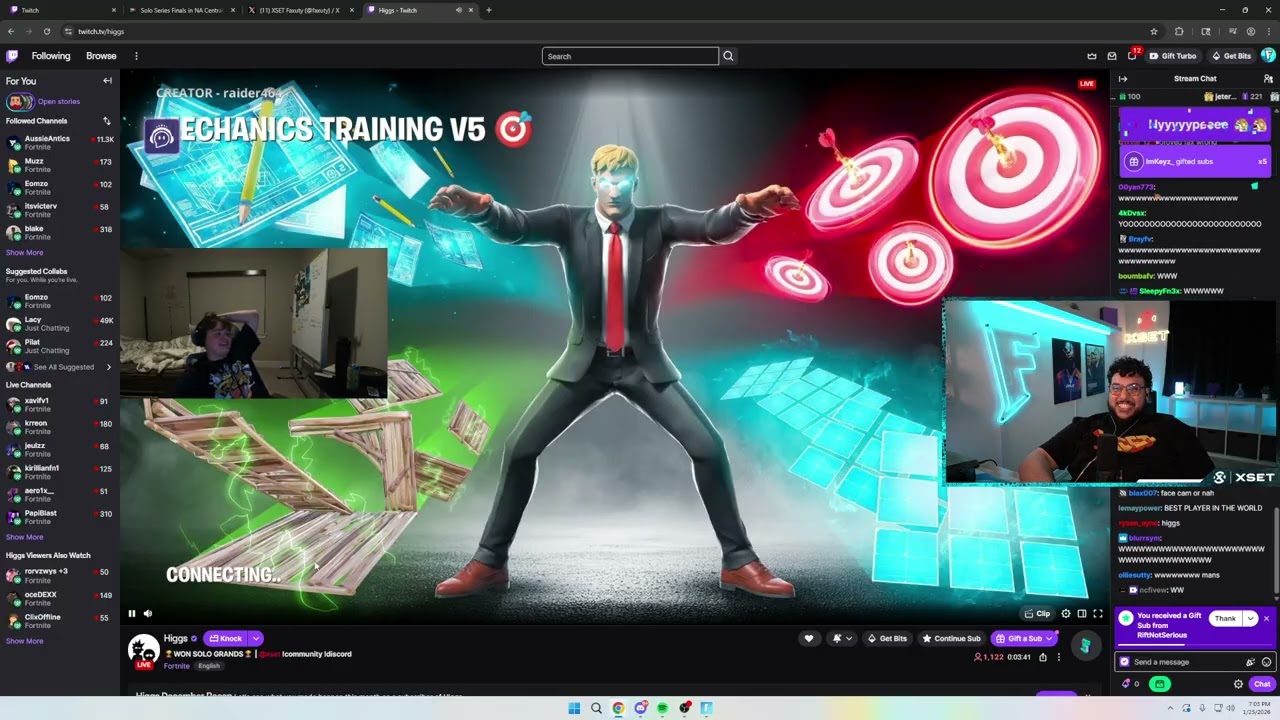Click the Gift Turbo button
This screenshot has width=1280, height=720.
[x=1173, y=56]
